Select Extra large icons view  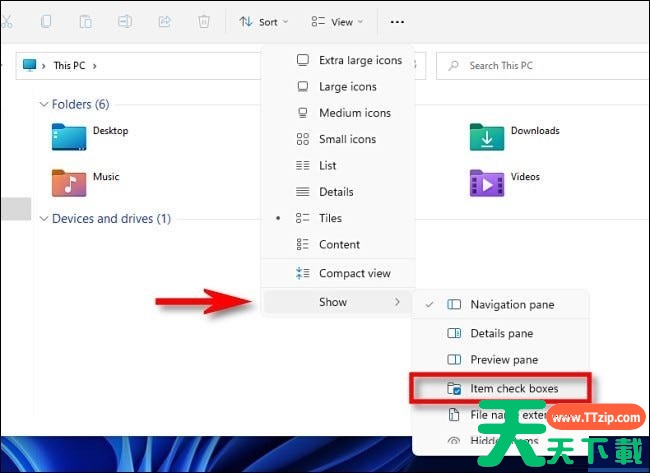coord(338,61)
